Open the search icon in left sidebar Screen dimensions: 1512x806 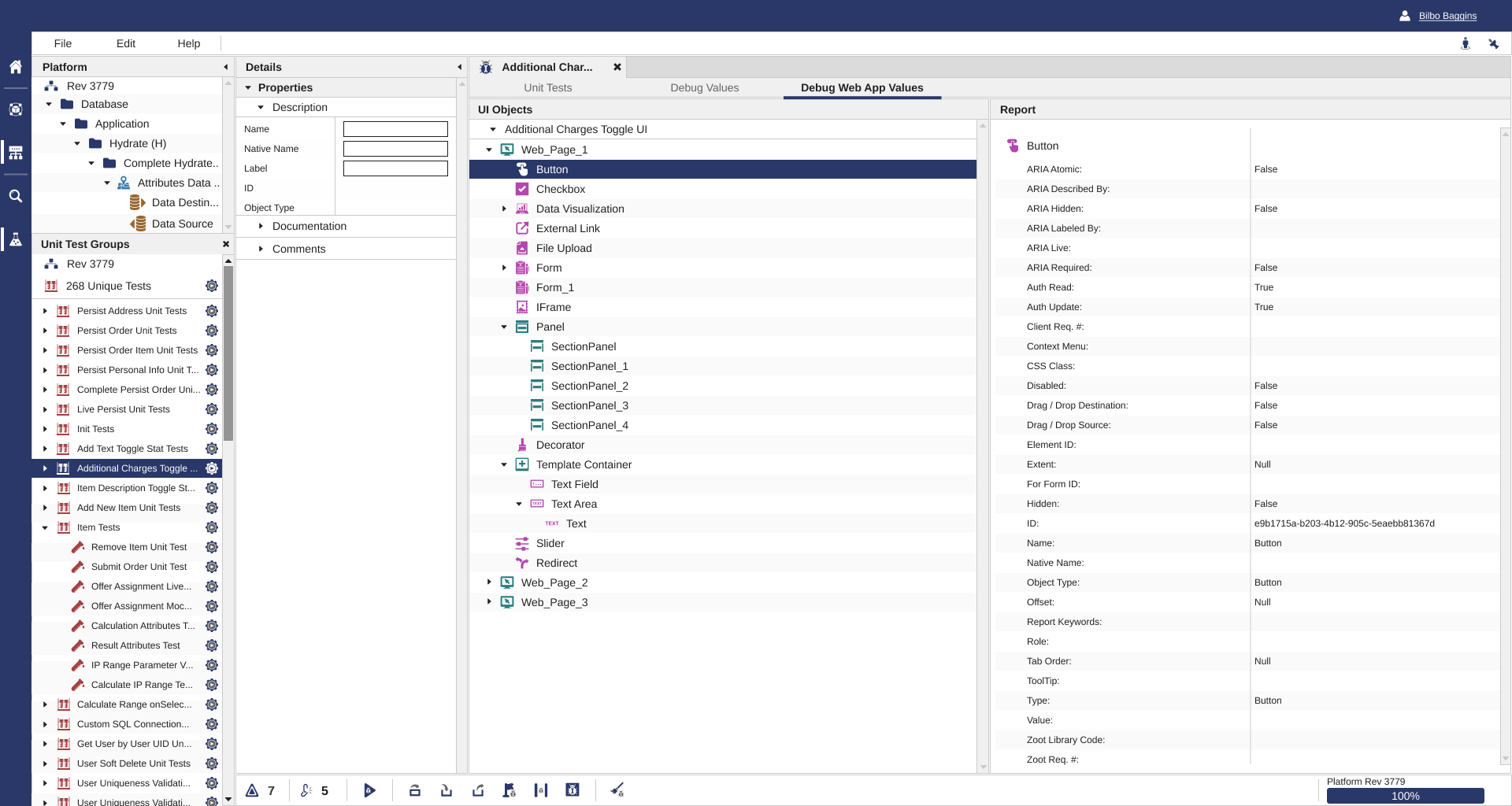click(15, 196)
